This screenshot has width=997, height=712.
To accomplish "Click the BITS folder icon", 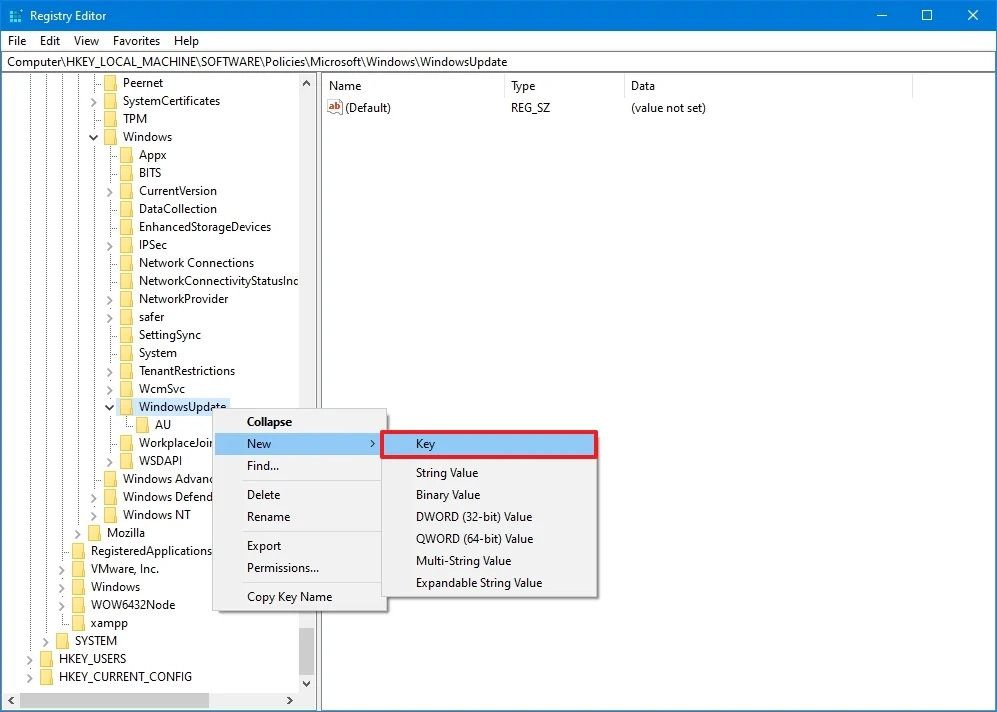I will pos(127,173).
